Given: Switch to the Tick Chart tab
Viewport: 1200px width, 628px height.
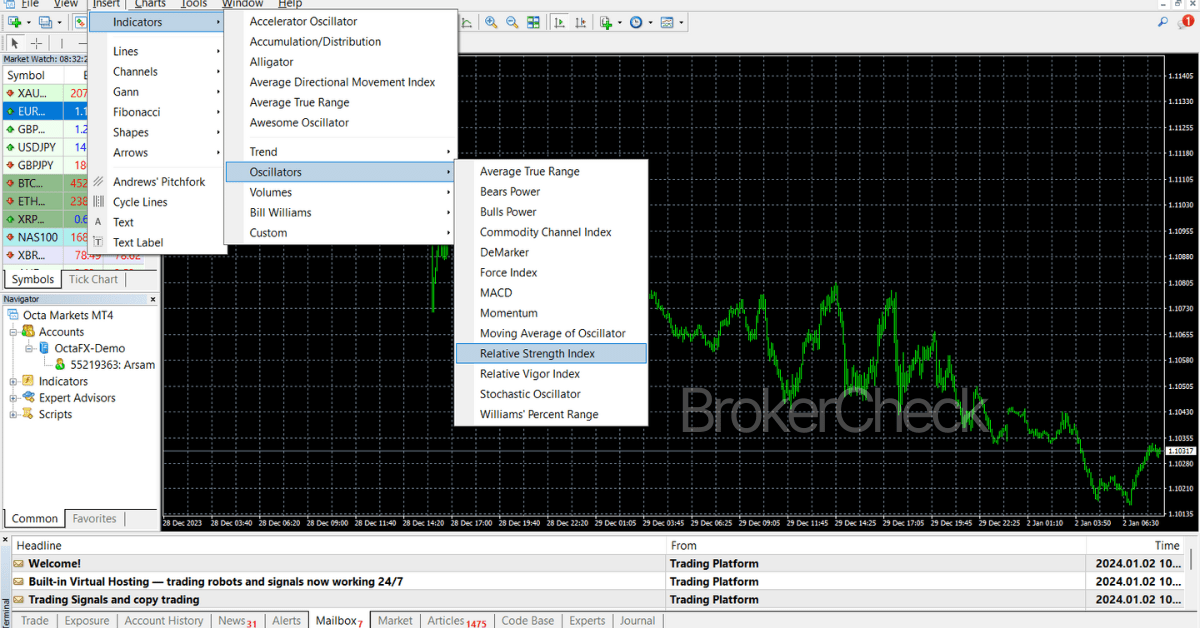Looking at the screenshot, I should tap(93, 279).
